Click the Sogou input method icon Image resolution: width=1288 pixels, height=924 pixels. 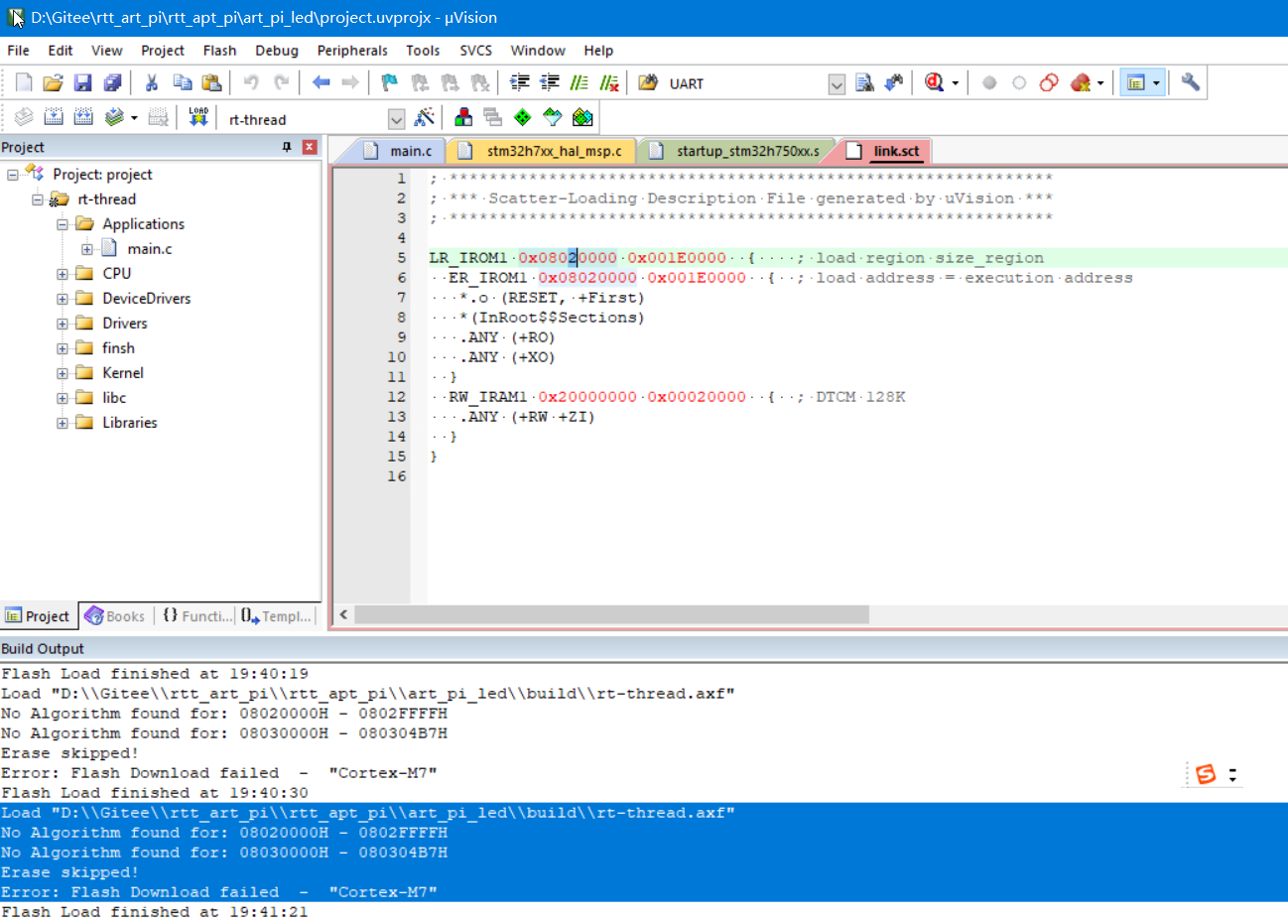coord(1206,774)
